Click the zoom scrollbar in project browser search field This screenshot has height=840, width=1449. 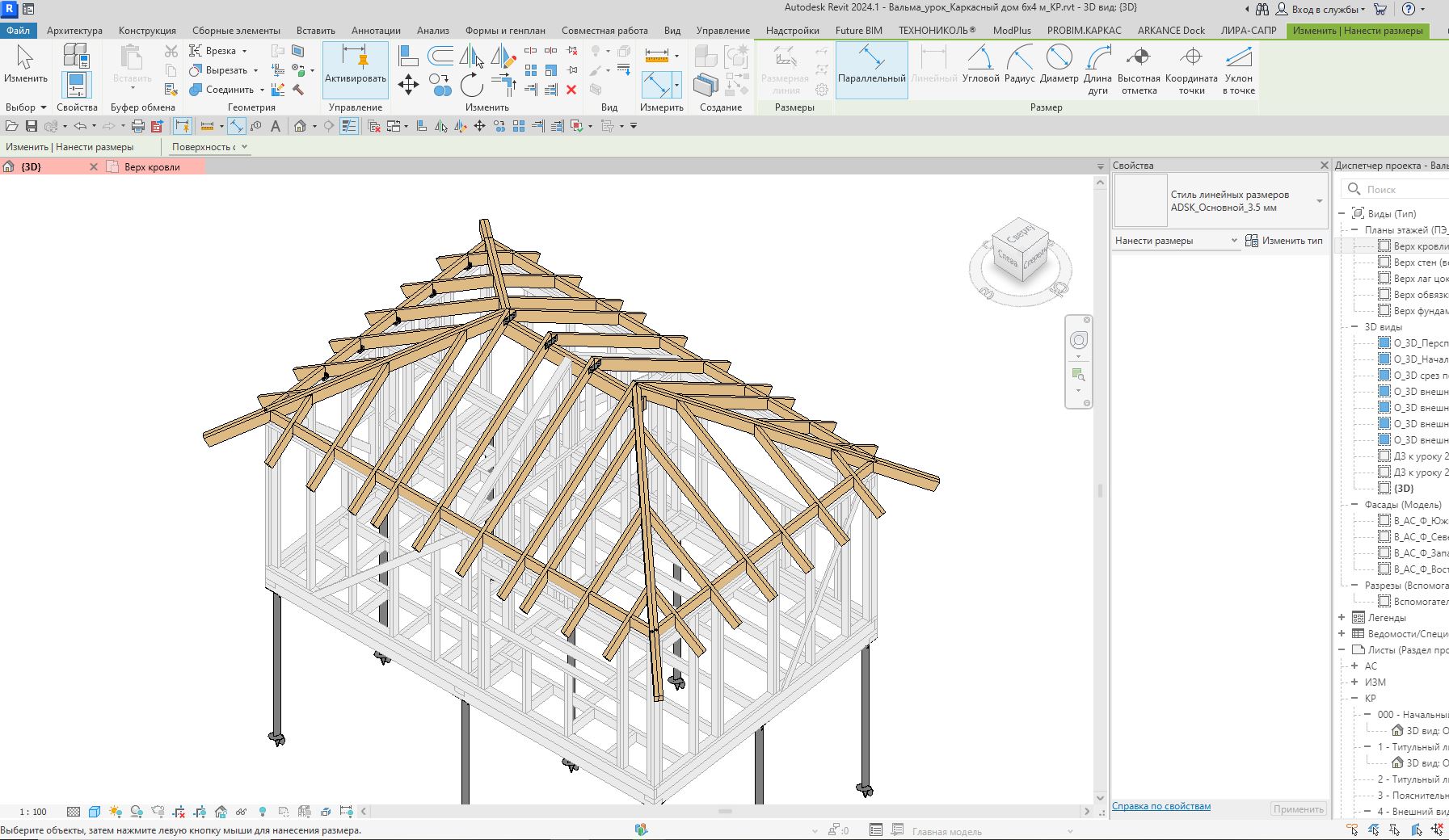click(1355, 188)
